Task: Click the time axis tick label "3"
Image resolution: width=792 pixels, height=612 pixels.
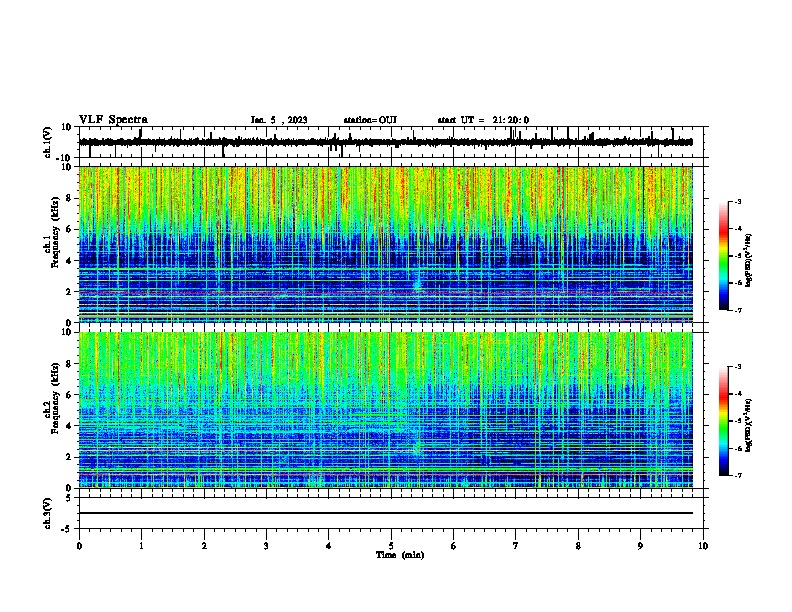Action: point(266,546)
